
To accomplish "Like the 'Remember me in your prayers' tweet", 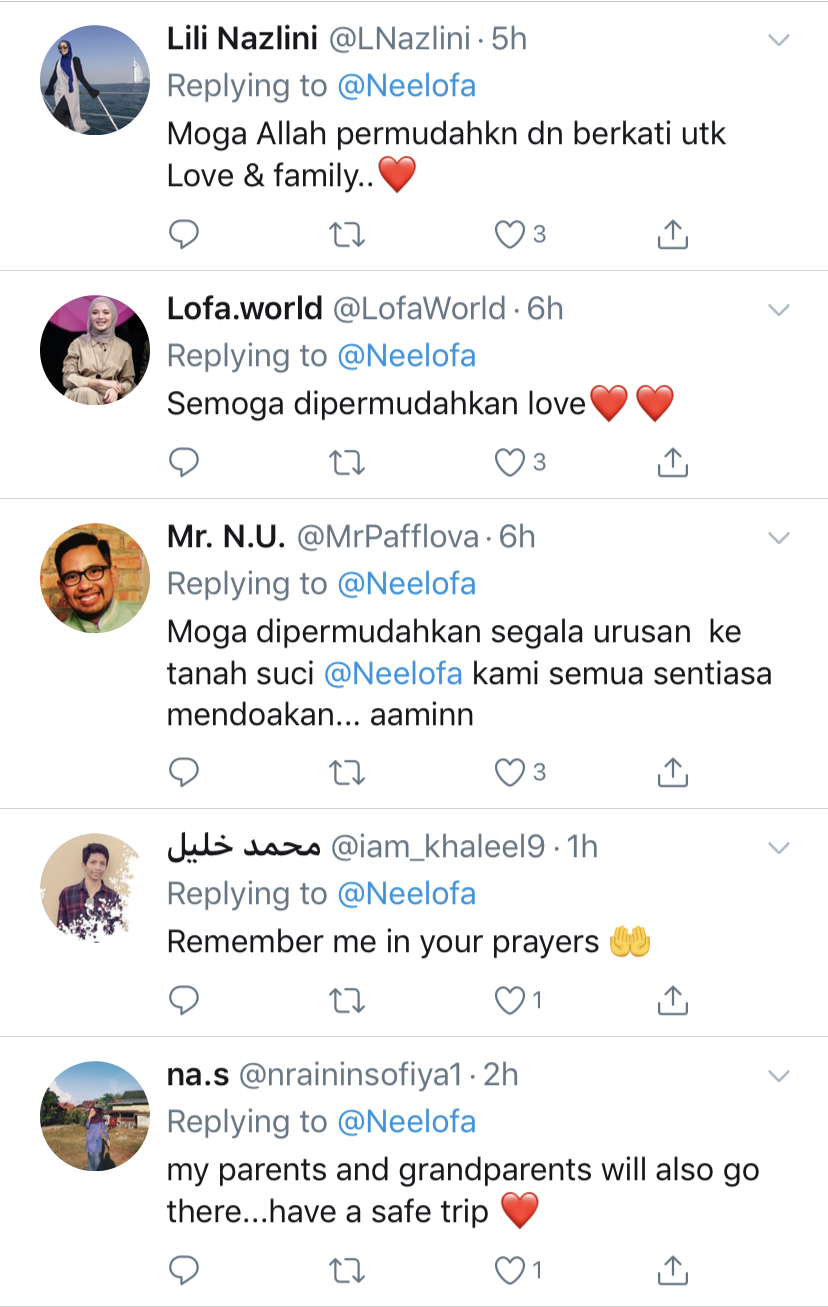I will click(x=511, y=999).
